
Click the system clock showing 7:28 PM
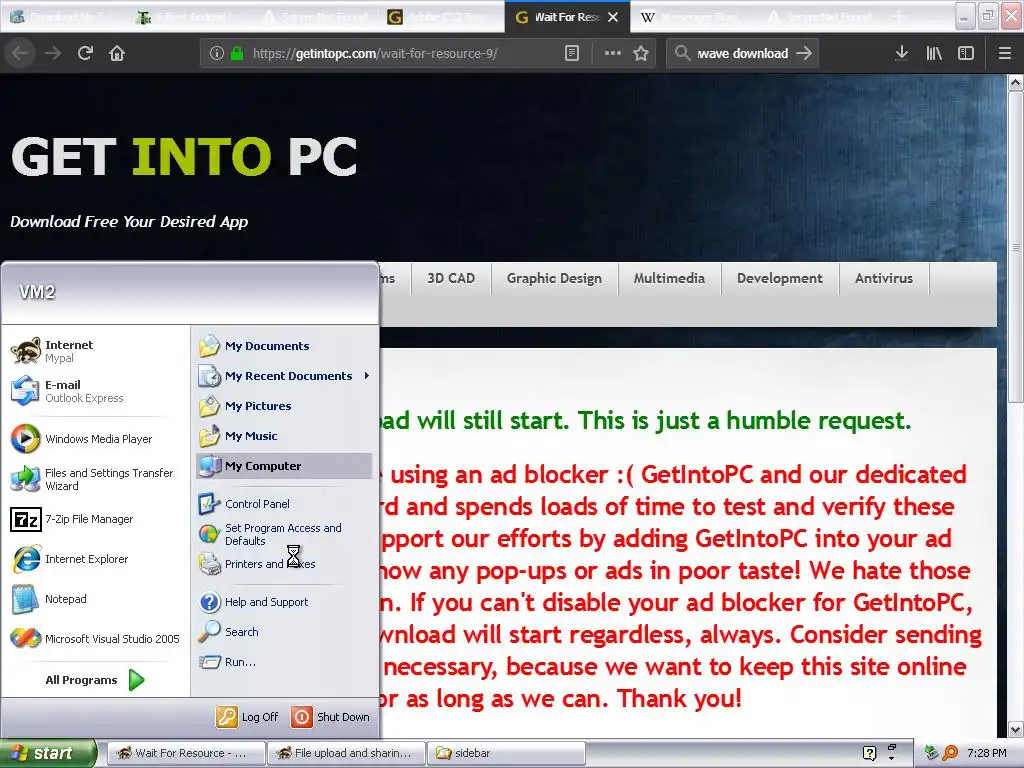[986, 753]
